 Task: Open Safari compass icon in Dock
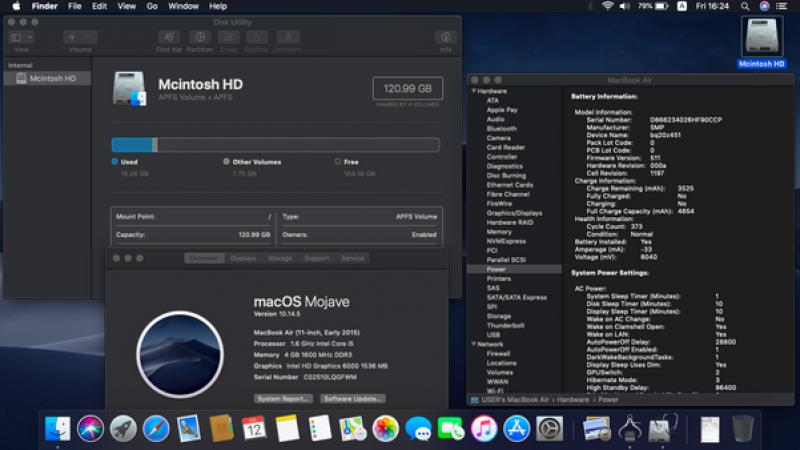[156, 428]
